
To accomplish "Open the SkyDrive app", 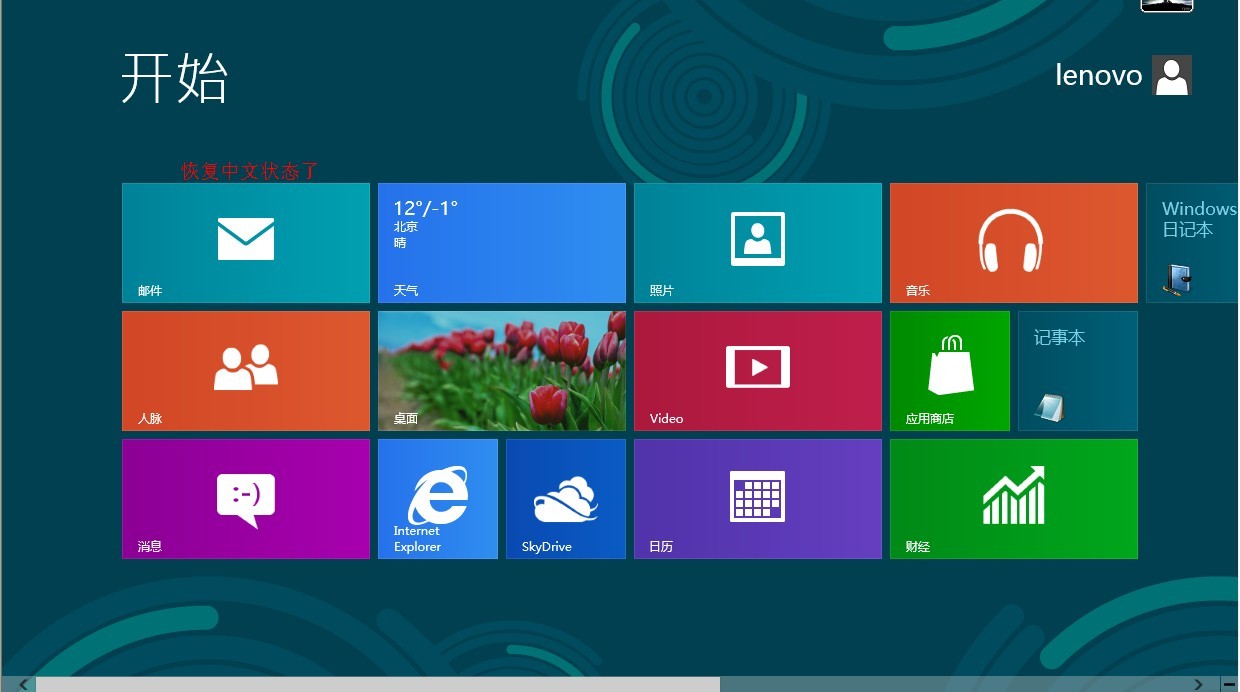I will [x=565, y=498].
